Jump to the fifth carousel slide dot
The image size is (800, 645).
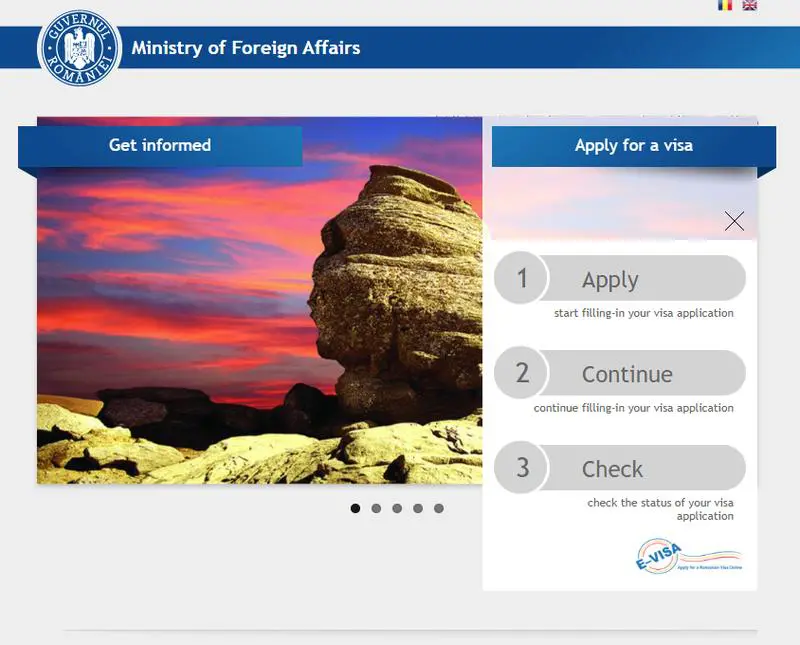(439, 508)
